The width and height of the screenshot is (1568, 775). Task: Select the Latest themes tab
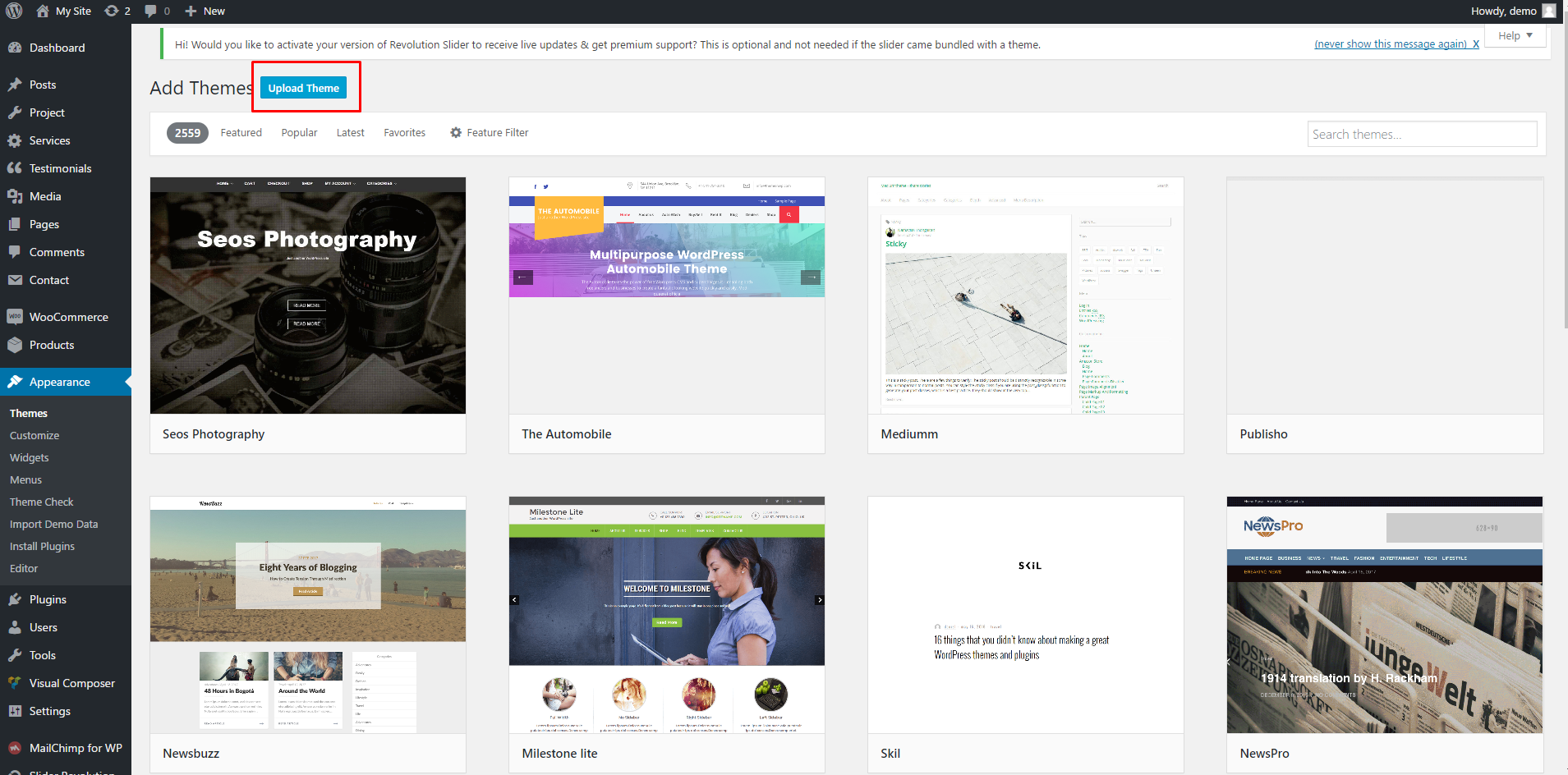coord(350,132)
